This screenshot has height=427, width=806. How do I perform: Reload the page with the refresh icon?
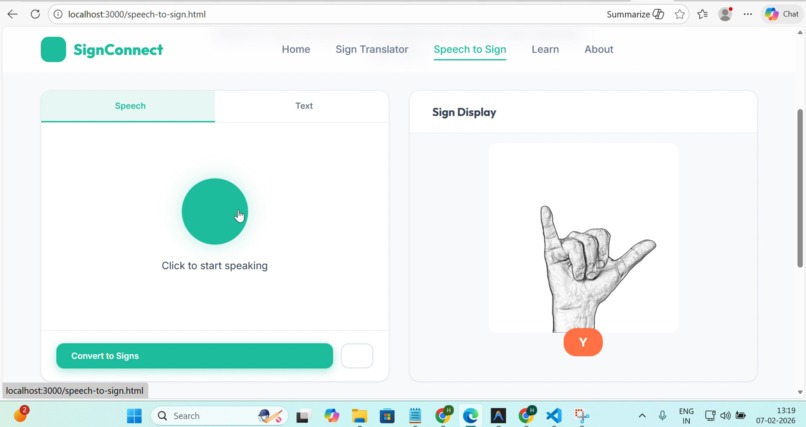coord(35,14)
